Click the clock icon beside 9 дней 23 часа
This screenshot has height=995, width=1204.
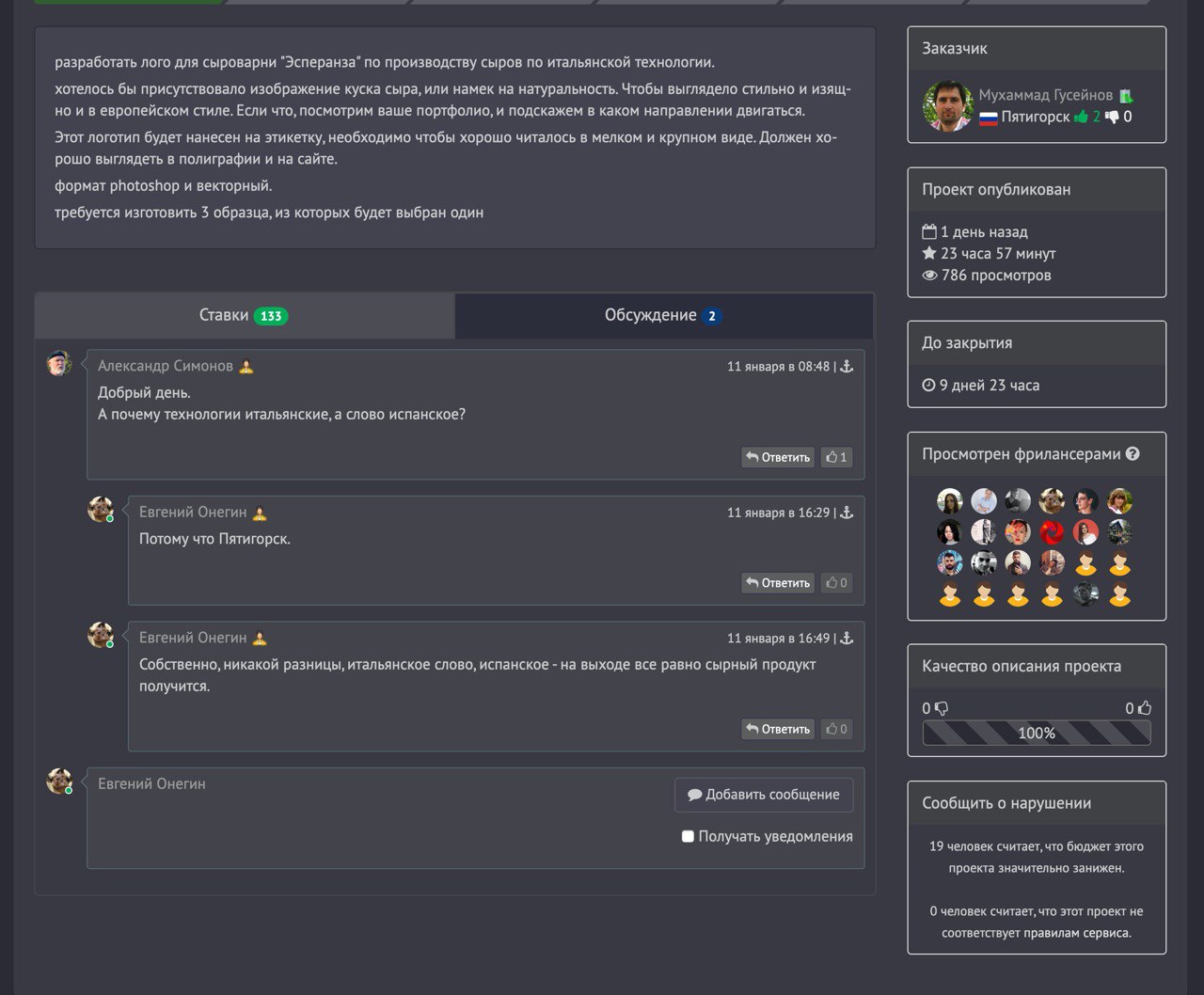click(x=929, y=385)
